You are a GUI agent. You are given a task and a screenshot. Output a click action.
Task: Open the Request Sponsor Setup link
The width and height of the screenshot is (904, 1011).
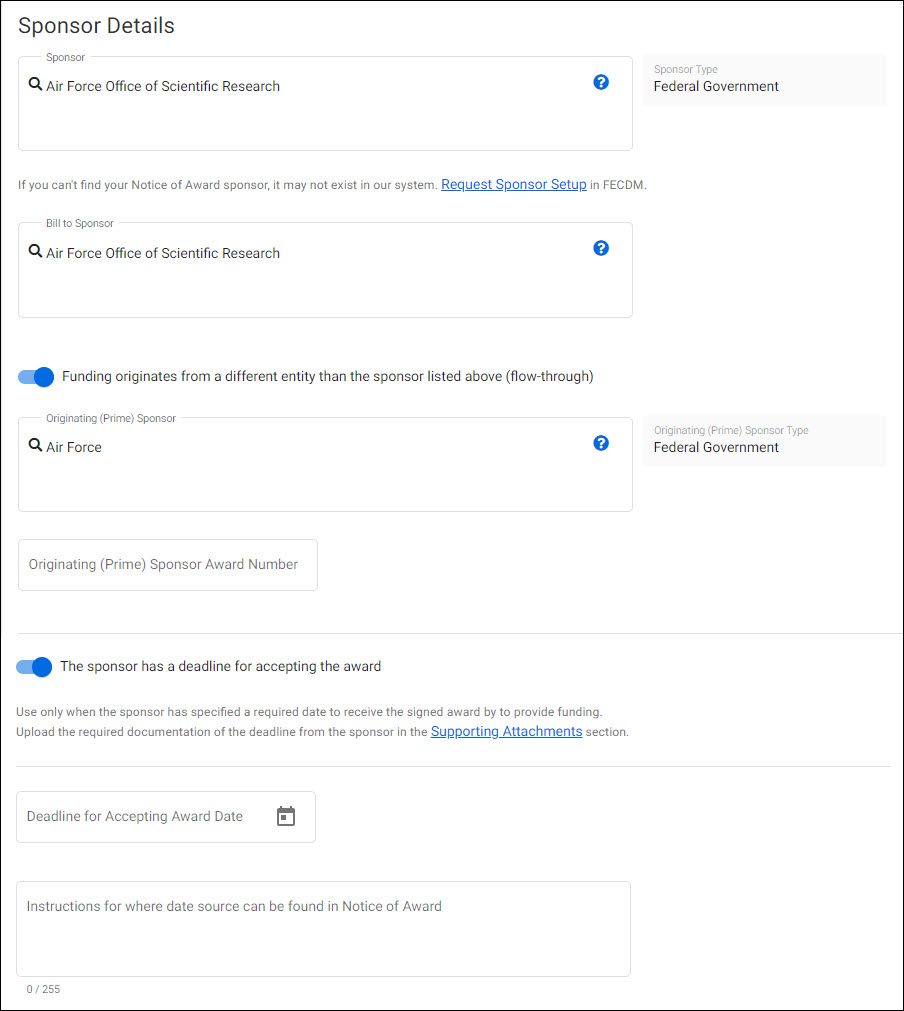coord(513,184)
